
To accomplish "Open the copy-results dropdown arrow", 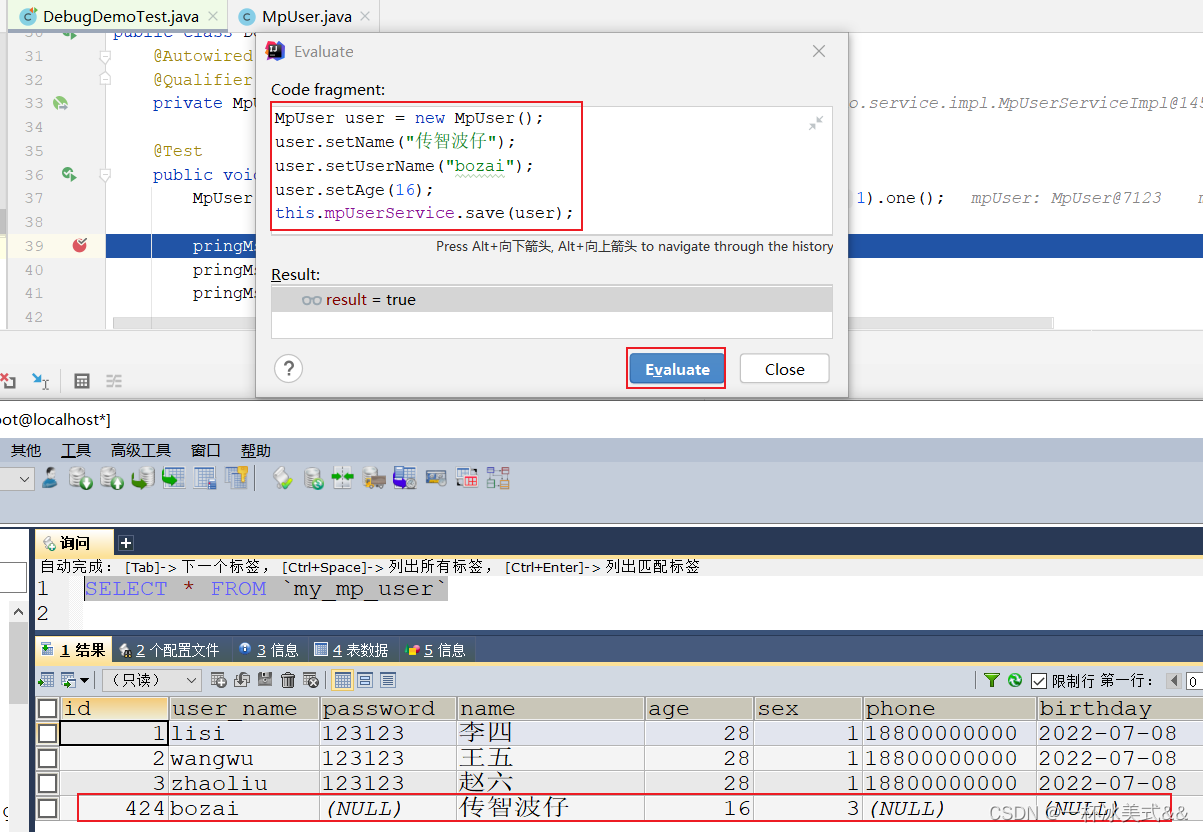I will tap(85, 680).
